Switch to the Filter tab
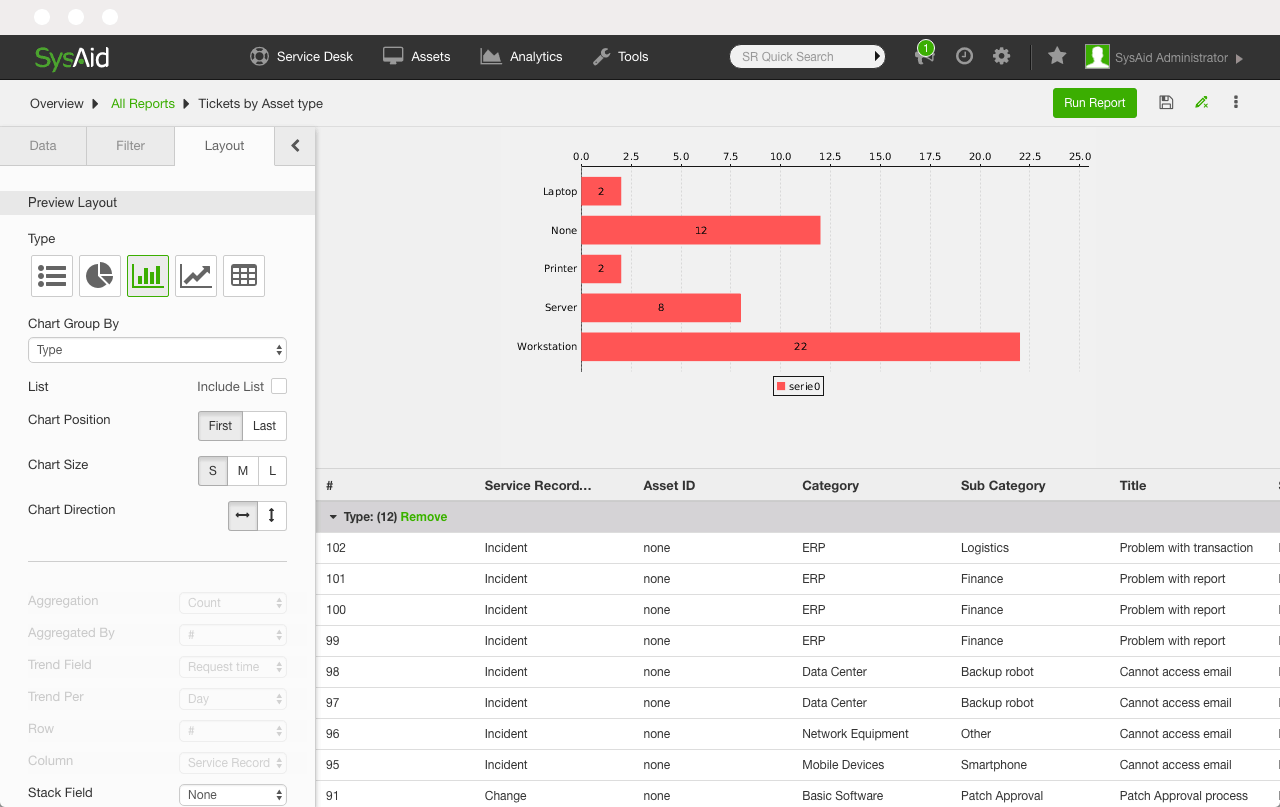1280x807 pixels. 131,146
